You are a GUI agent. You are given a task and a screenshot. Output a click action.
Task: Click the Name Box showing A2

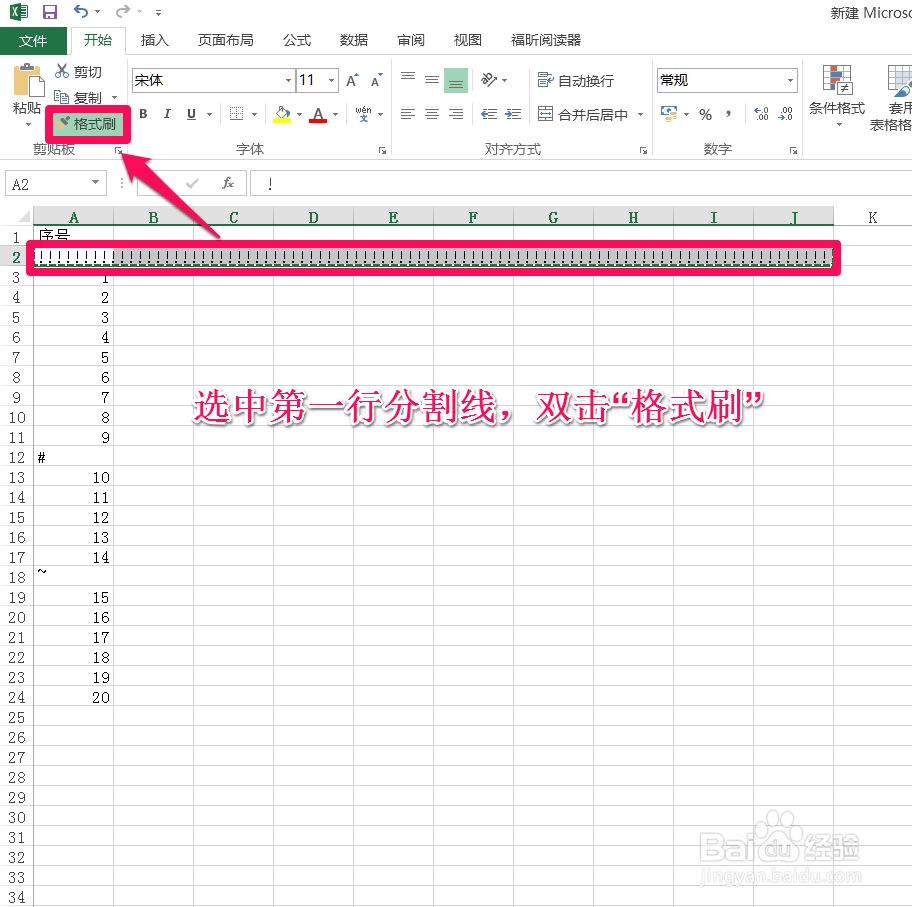pos(46,183)
